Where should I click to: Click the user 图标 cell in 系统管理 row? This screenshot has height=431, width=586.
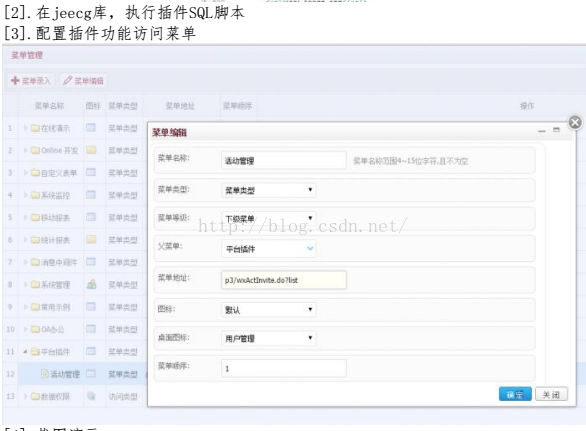(x=91, y=284)
